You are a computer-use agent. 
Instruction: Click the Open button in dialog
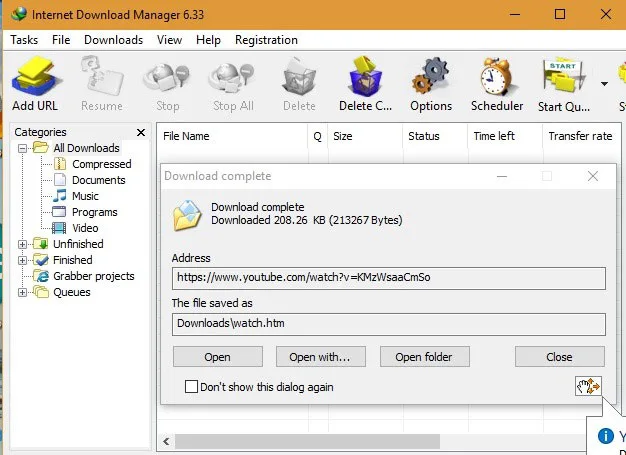click(218, 356)
